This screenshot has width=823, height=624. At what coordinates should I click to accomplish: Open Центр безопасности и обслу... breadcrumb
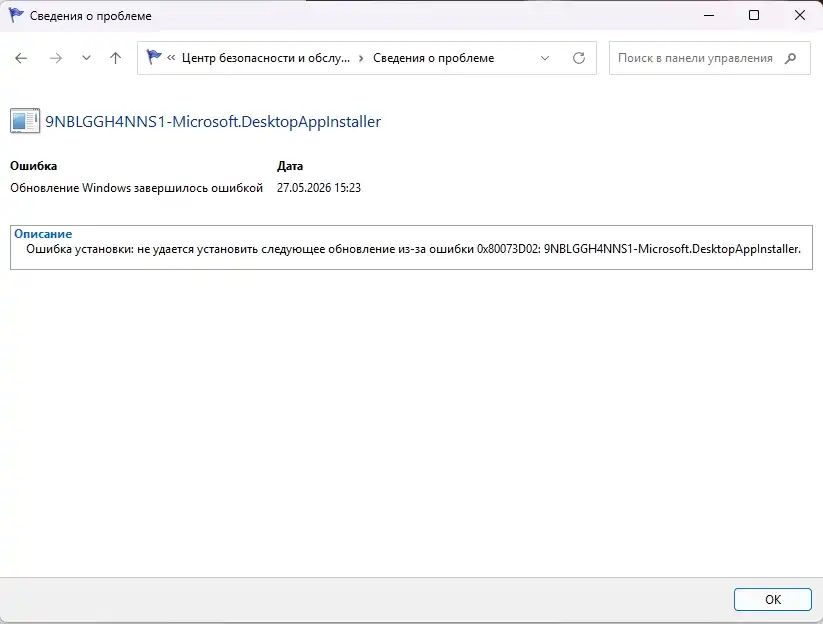point(266,58)
